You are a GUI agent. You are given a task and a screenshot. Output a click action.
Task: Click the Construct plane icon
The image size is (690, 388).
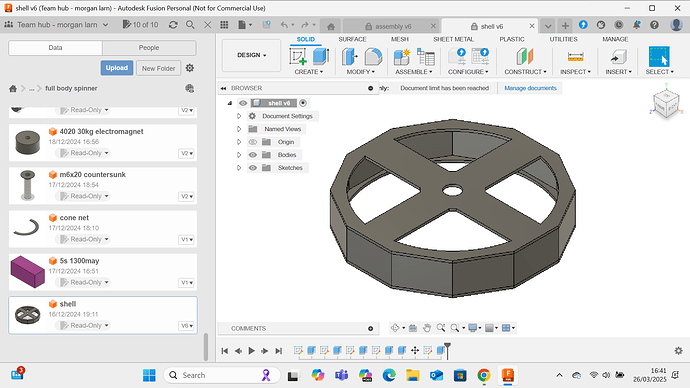pos(525,57)
